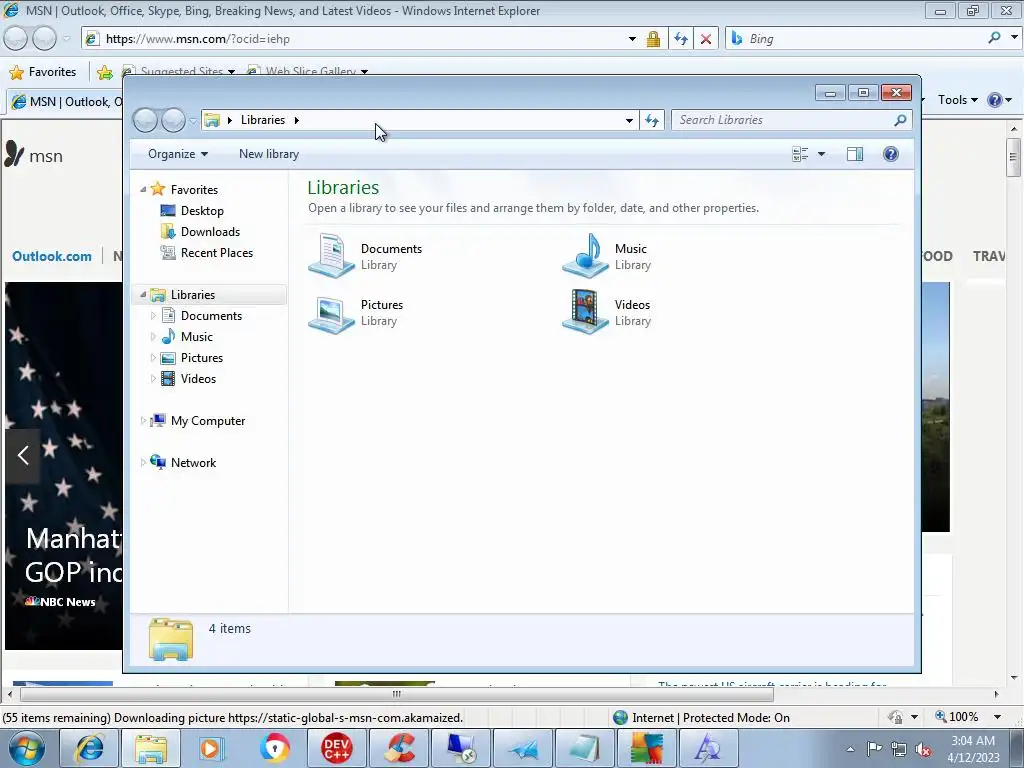Open the Music library icon
The height and width of the screenshot is (768, 1024).
click(x=586, y=255)
